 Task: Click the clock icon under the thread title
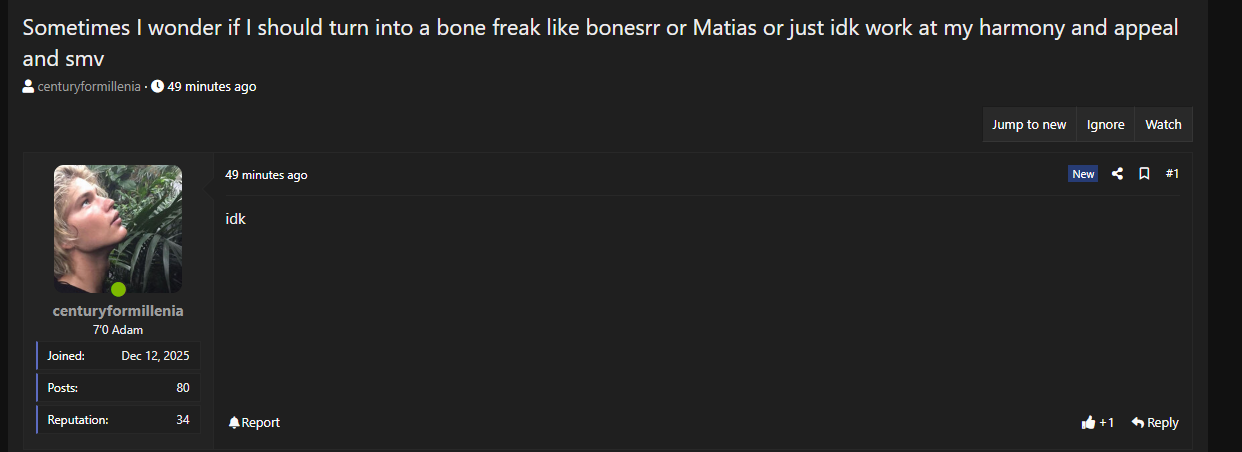click(x=158, y=87)
